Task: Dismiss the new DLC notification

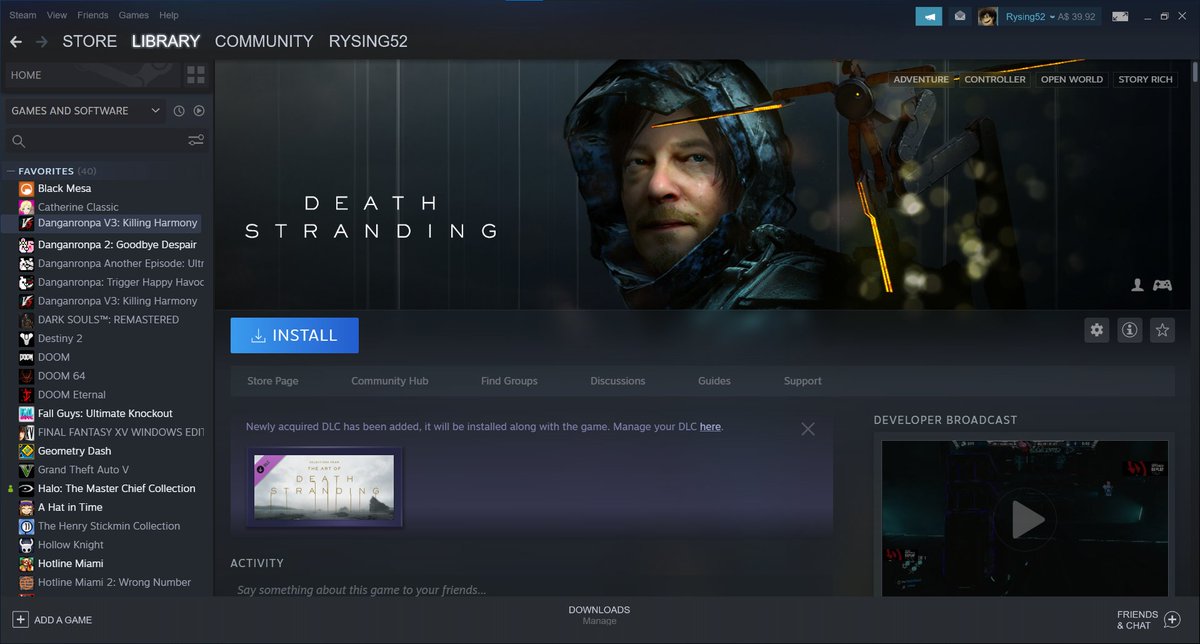Action: coord(808,429)
